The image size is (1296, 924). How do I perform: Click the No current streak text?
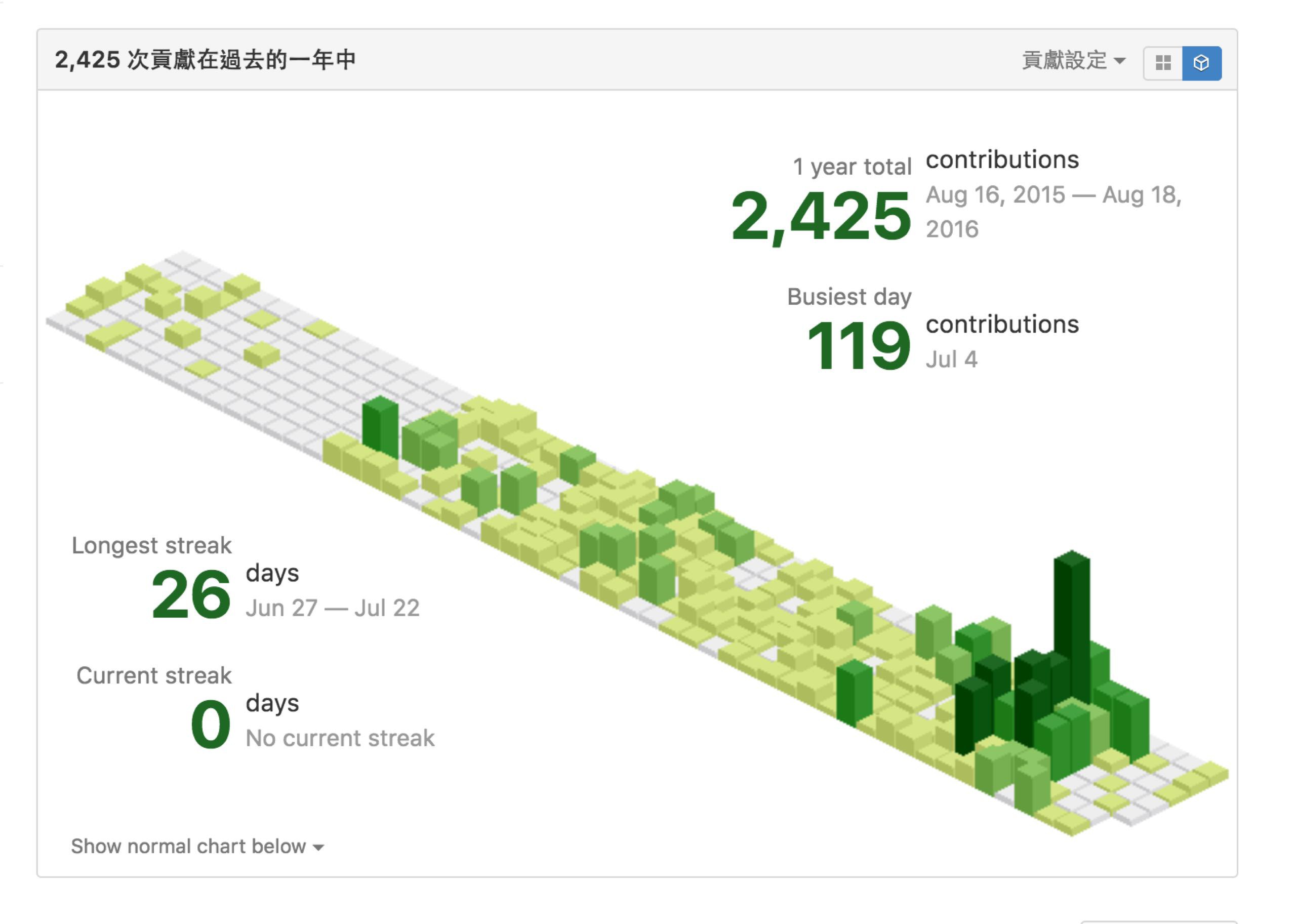pos(340,738)
